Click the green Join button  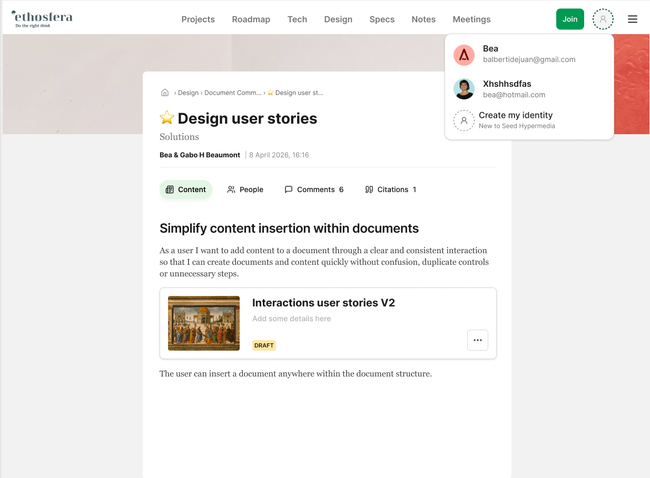click(570, 19)
